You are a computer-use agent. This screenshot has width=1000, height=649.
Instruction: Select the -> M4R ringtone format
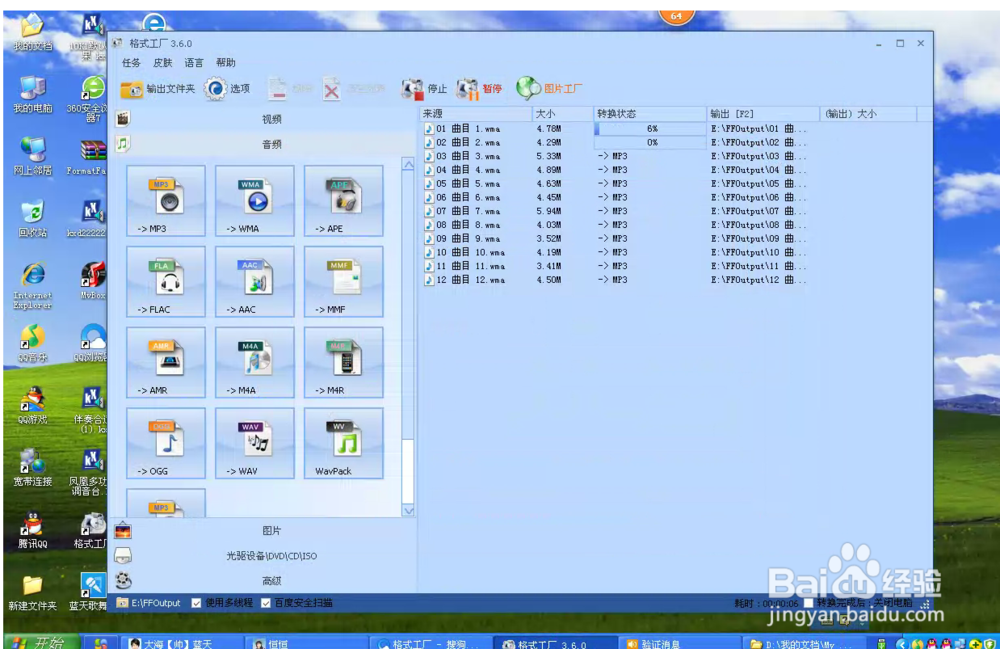pos(344,363)
